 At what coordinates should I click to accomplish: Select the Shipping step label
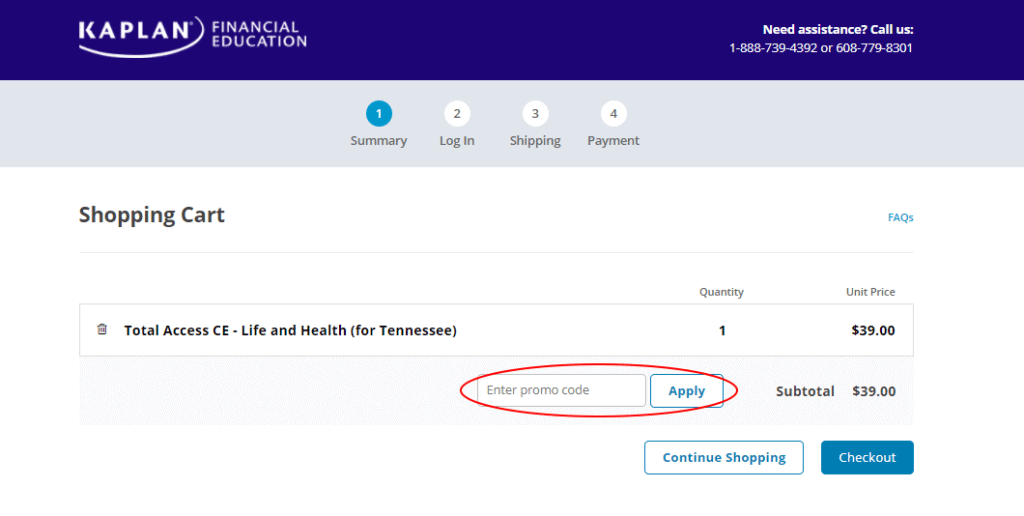tap(535, 141)
